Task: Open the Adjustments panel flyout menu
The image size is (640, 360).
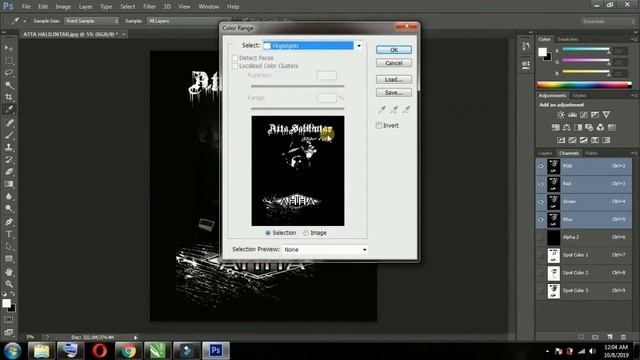Action: pos(634,96)
